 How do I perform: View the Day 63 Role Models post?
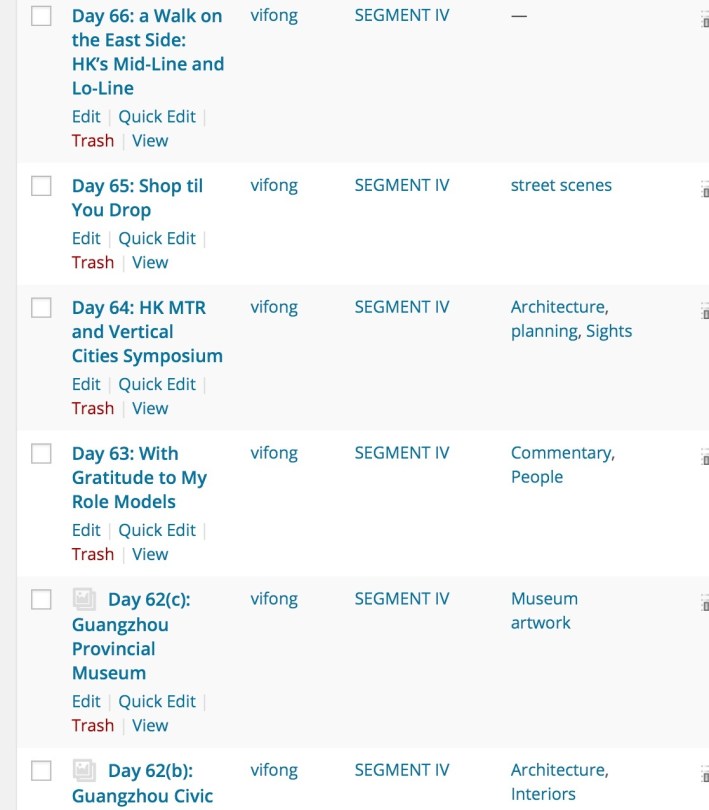150,554
